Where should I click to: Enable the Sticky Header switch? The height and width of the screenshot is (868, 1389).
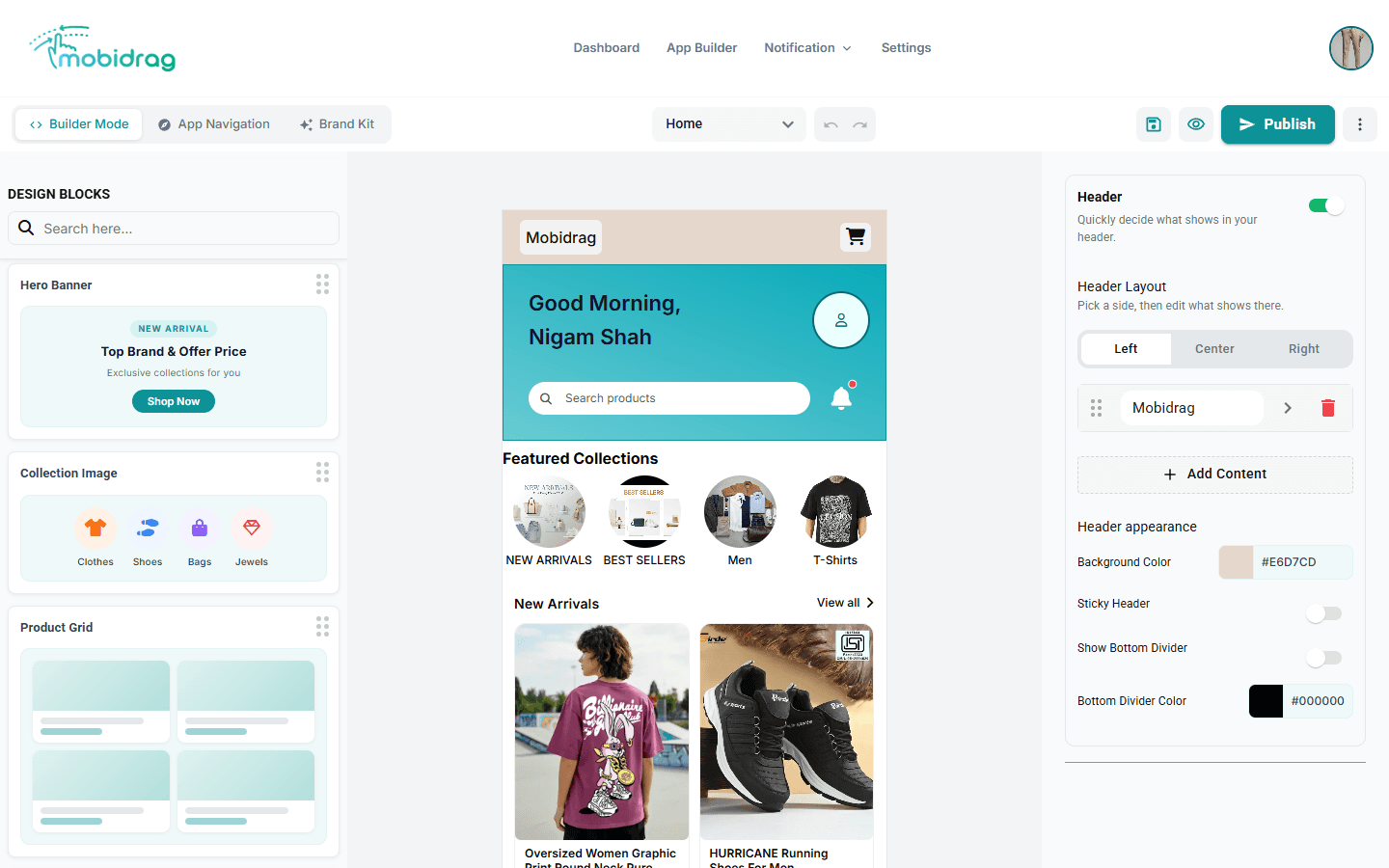(x=1323, y=613)
